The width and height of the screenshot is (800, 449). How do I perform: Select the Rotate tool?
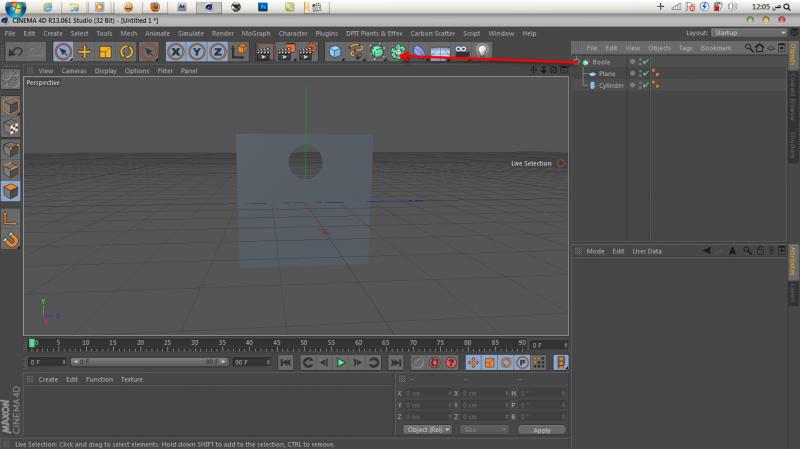point(127,51)
